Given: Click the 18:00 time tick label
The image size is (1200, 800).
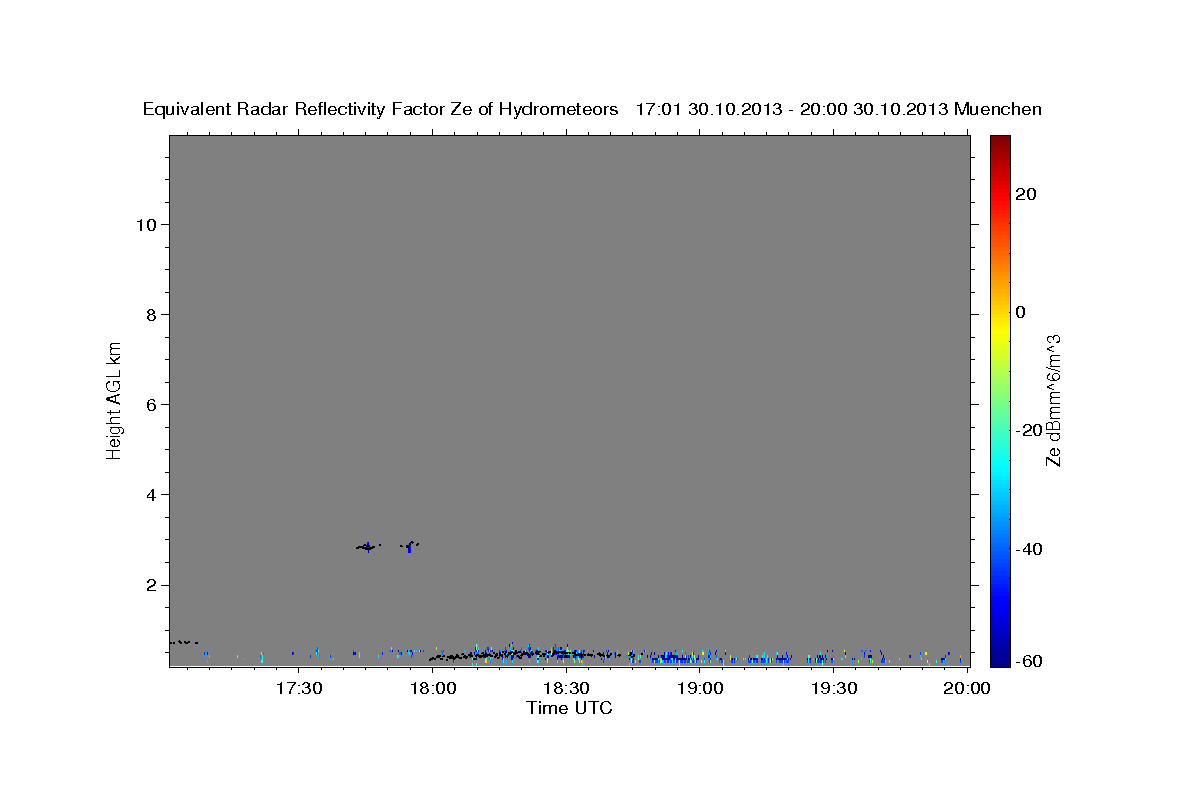Looking at the screenshot, I should click(x=433, y=689).
